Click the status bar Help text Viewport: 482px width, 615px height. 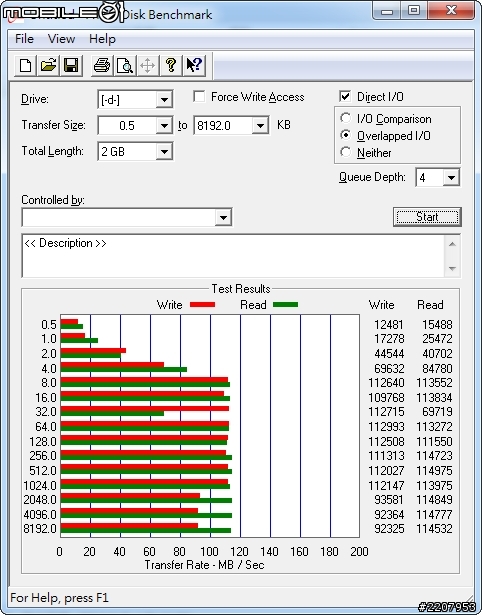point(59,598)
